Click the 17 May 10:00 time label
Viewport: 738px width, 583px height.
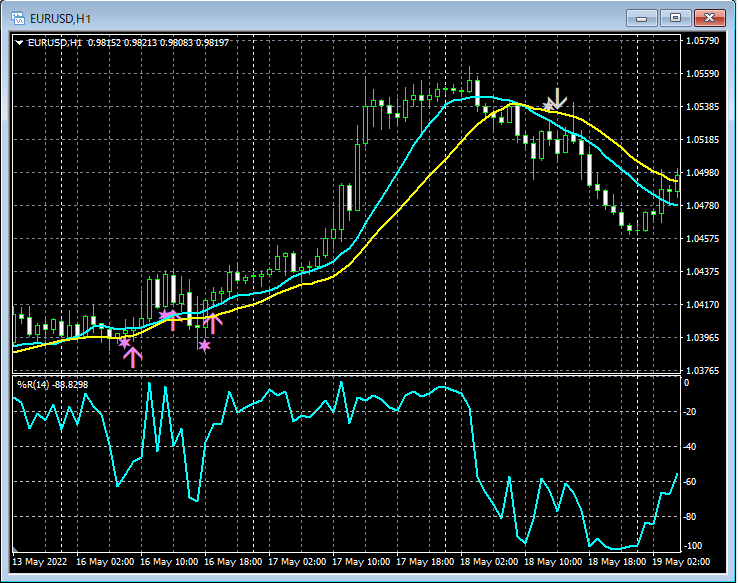[x=361, y=562]
